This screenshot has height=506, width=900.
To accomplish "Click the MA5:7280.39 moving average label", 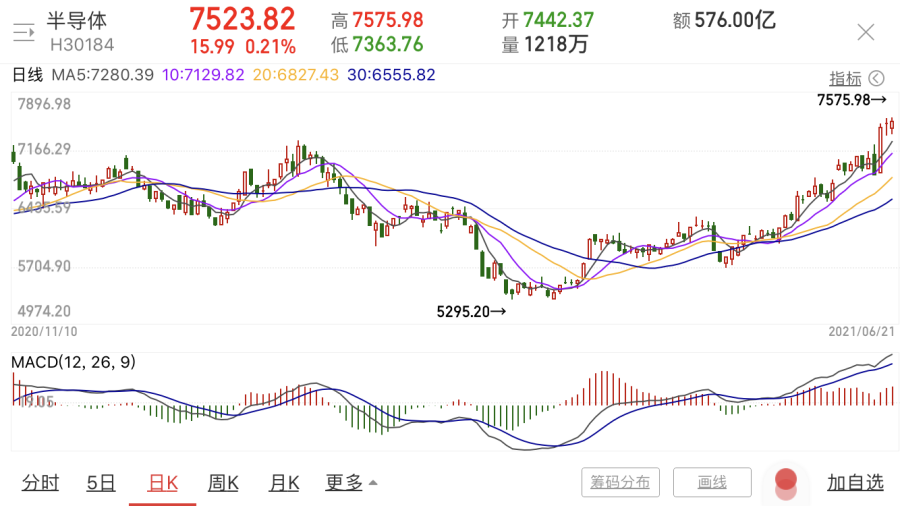I will (103, 75).
